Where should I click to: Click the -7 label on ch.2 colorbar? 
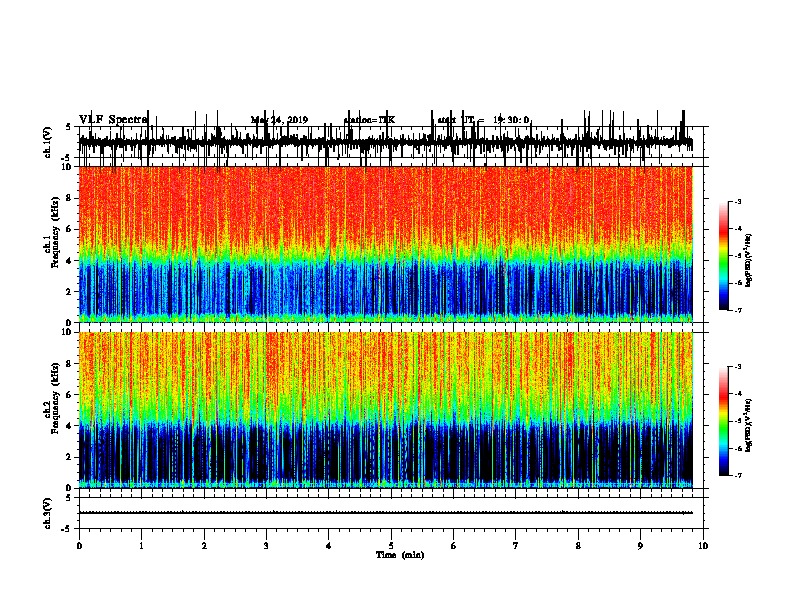tap(737, 475)
